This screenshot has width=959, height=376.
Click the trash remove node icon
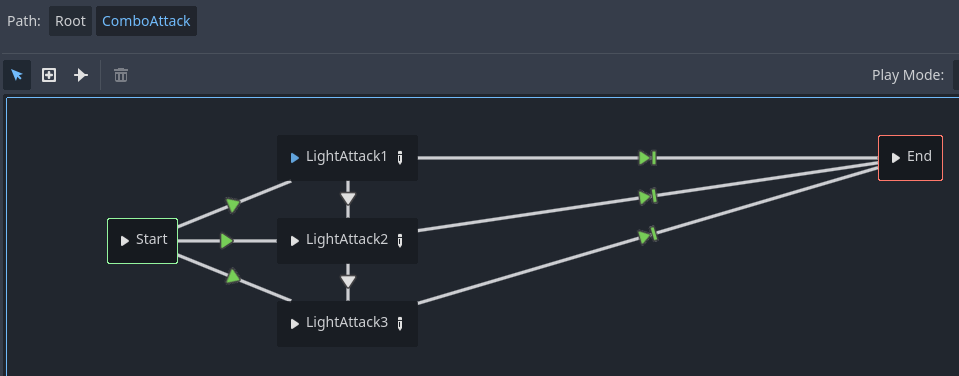121,75
